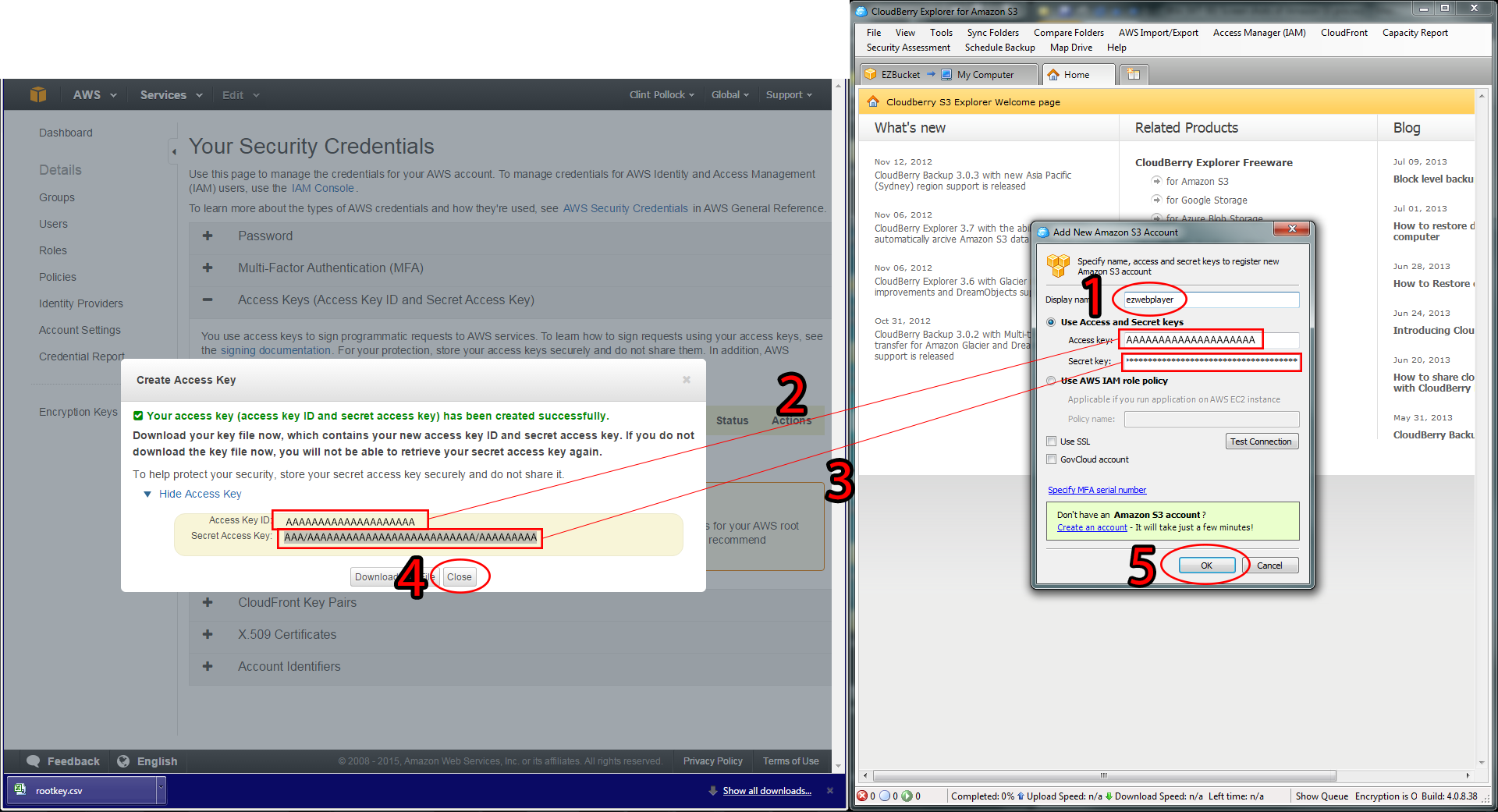Click the Create an account link
Viewport: 1498px width, 812px height.
[1092, 527]
